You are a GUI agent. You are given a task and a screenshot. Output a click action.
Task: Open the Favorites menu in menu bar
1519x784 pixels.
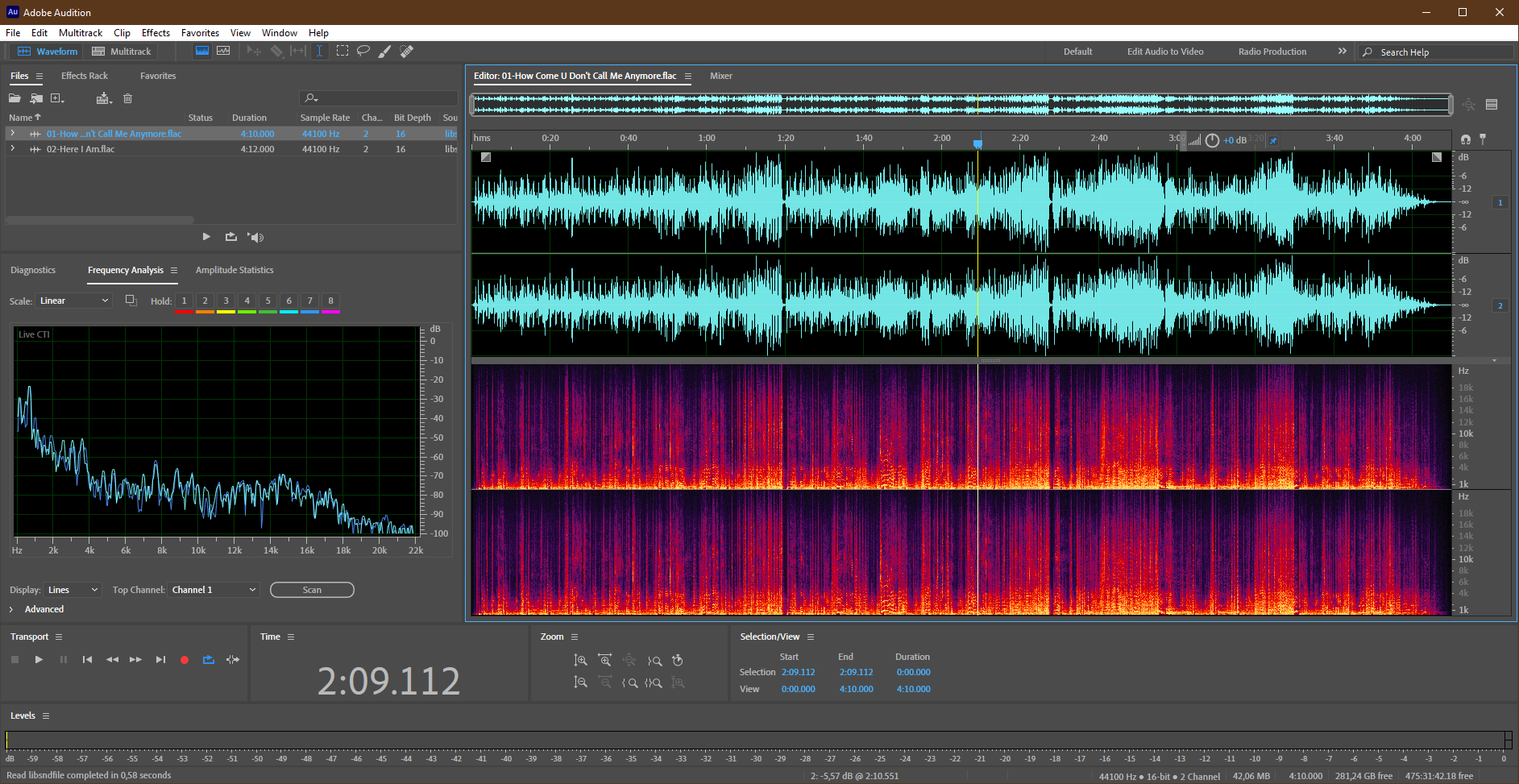(200, 33)
